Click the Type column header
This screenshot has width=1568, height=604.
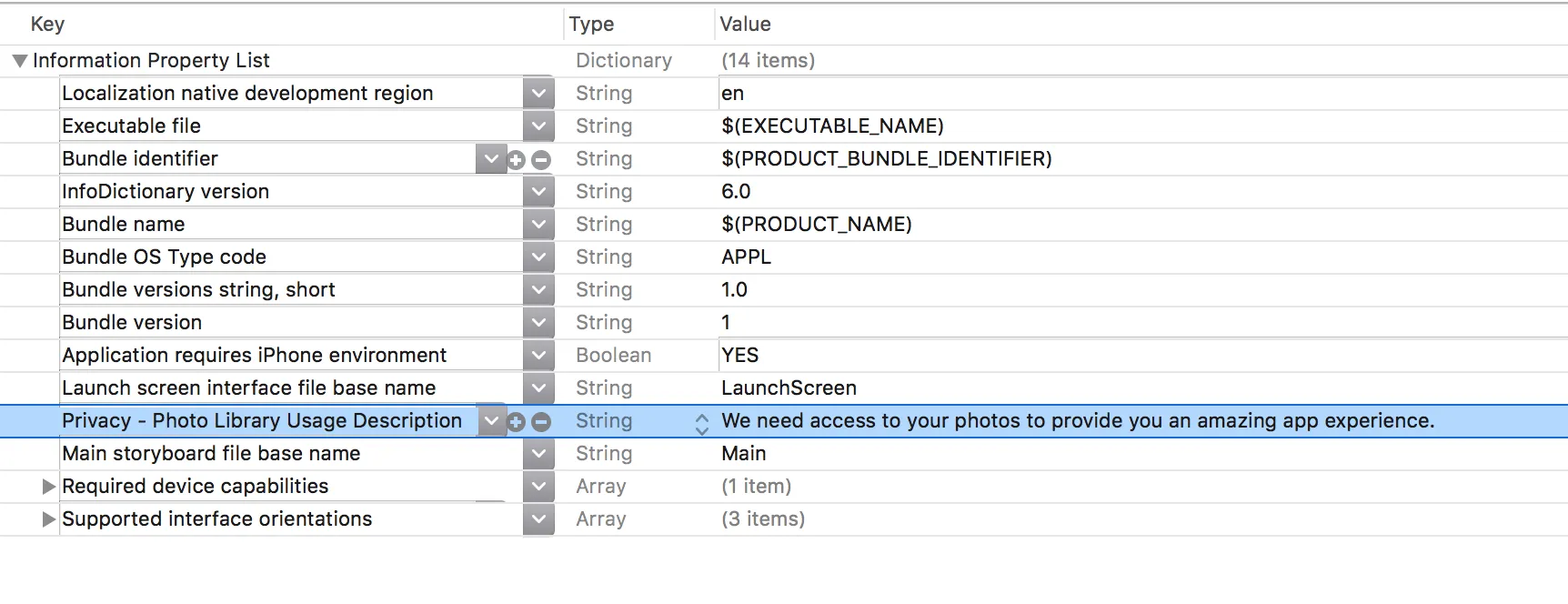pos(591,25)
